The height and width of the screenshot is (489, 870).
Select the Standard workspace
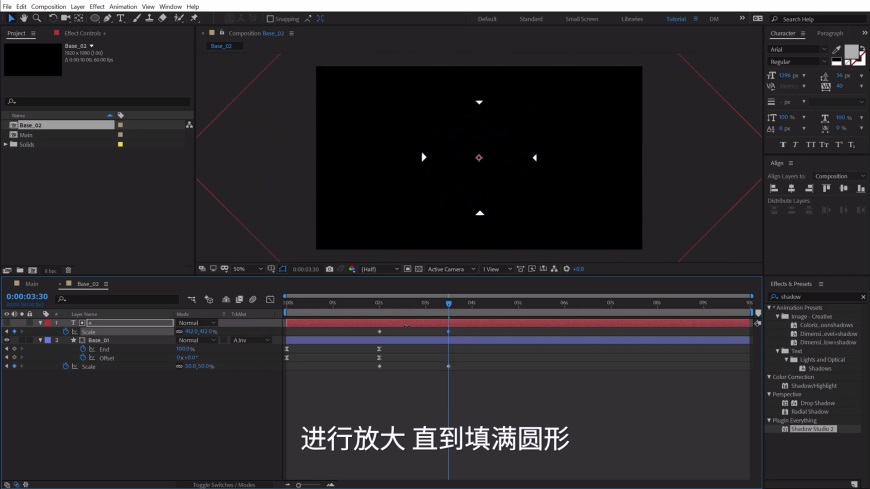point(531,19)
